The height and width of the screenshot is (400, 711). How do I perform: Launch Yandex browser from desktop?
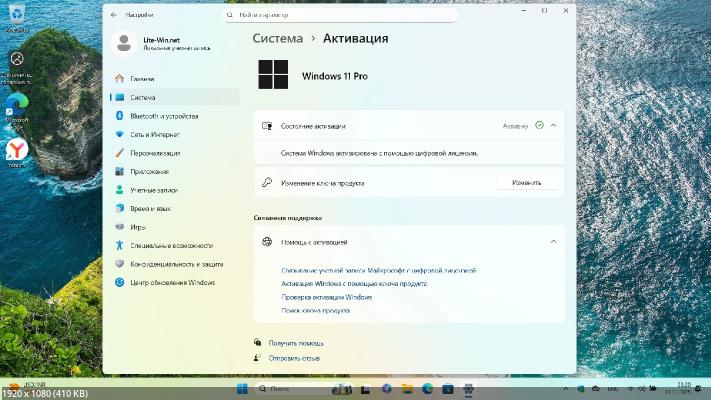coord(17,150)
